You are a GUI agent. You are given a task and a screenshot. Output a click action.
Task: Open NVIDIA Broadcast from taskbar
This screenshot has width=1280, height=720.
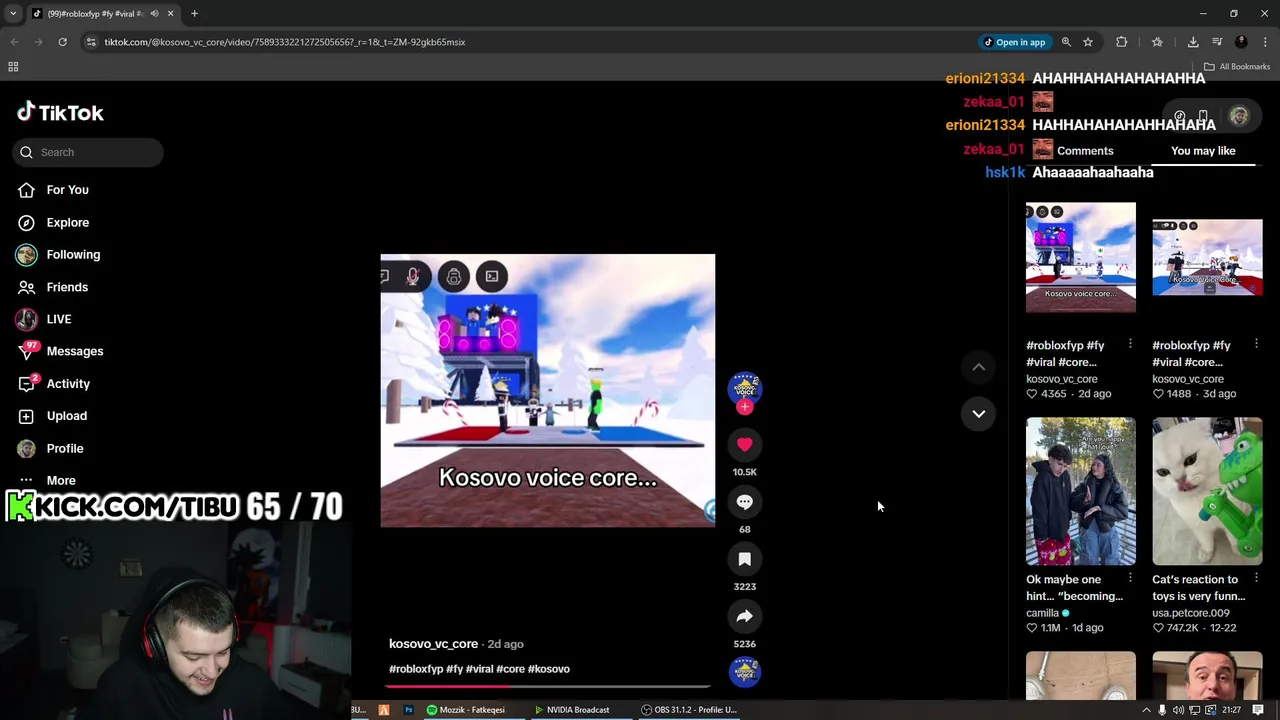tap(571, 710)
